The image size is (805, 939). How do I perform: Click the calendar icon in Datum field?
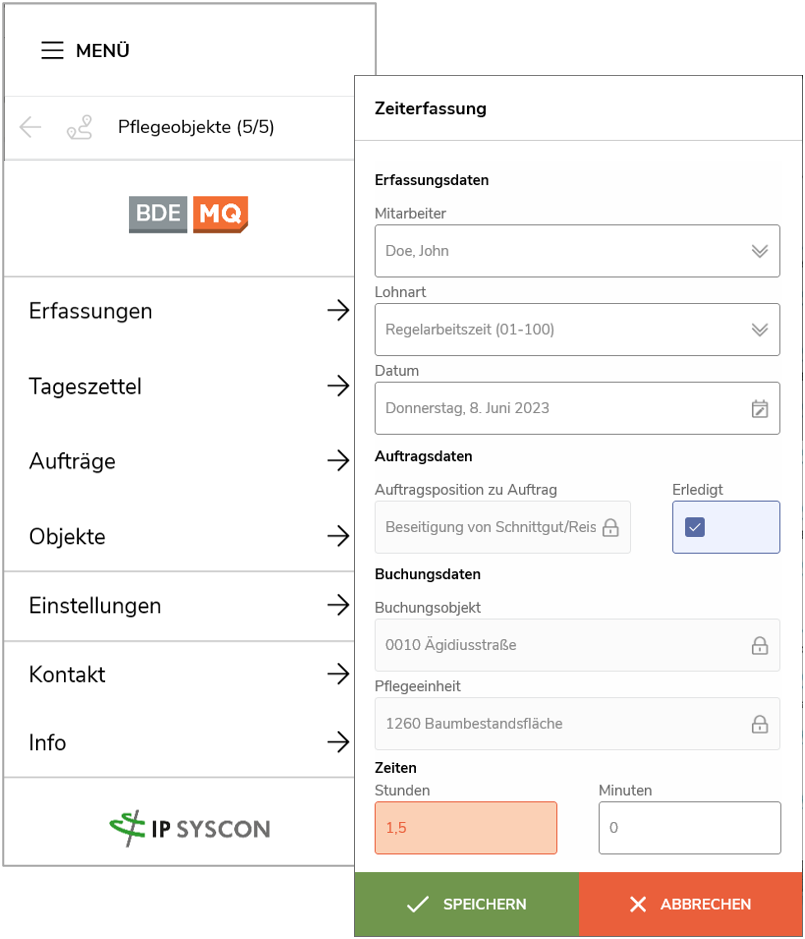point(760,408)
